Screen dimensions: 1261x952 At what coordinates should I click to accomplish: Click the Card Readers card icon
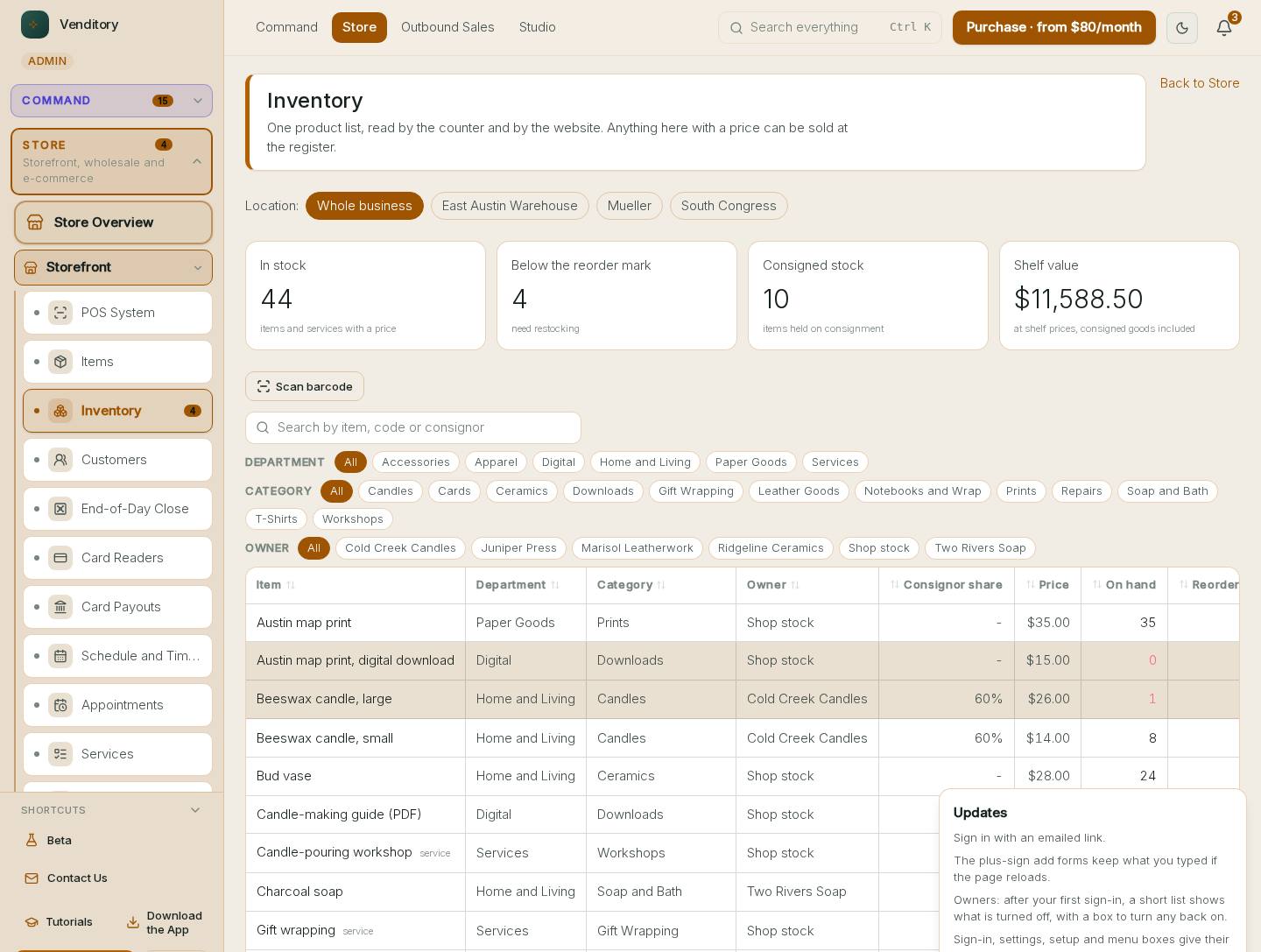(60, 558)
